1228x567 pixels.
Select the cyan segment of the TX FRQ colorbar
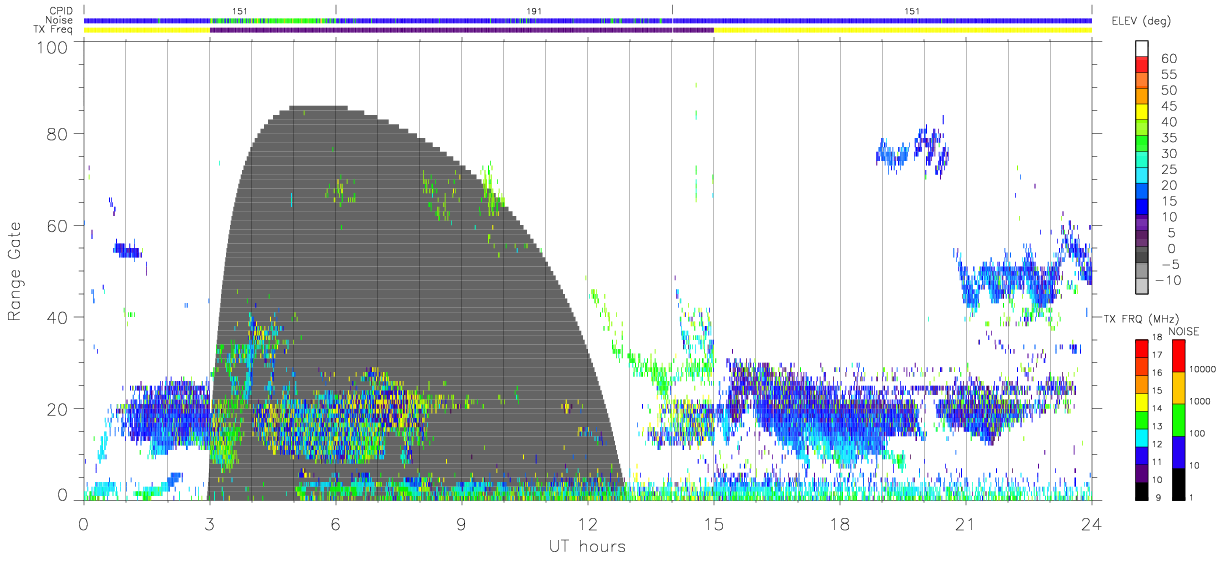(1142, 437)
